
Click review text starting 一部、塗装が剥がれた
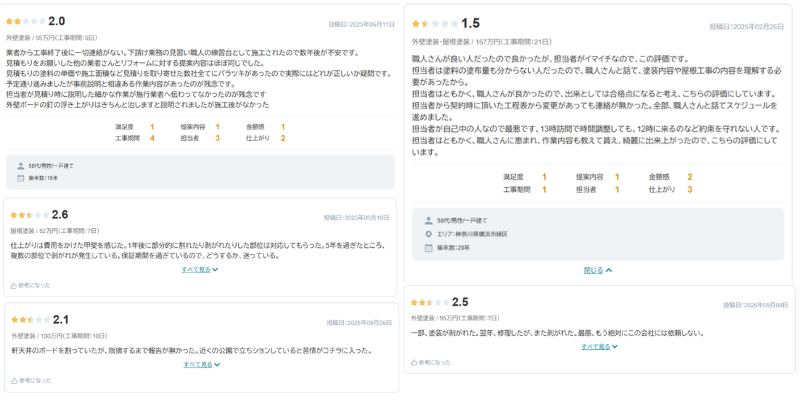coord(558,333)
